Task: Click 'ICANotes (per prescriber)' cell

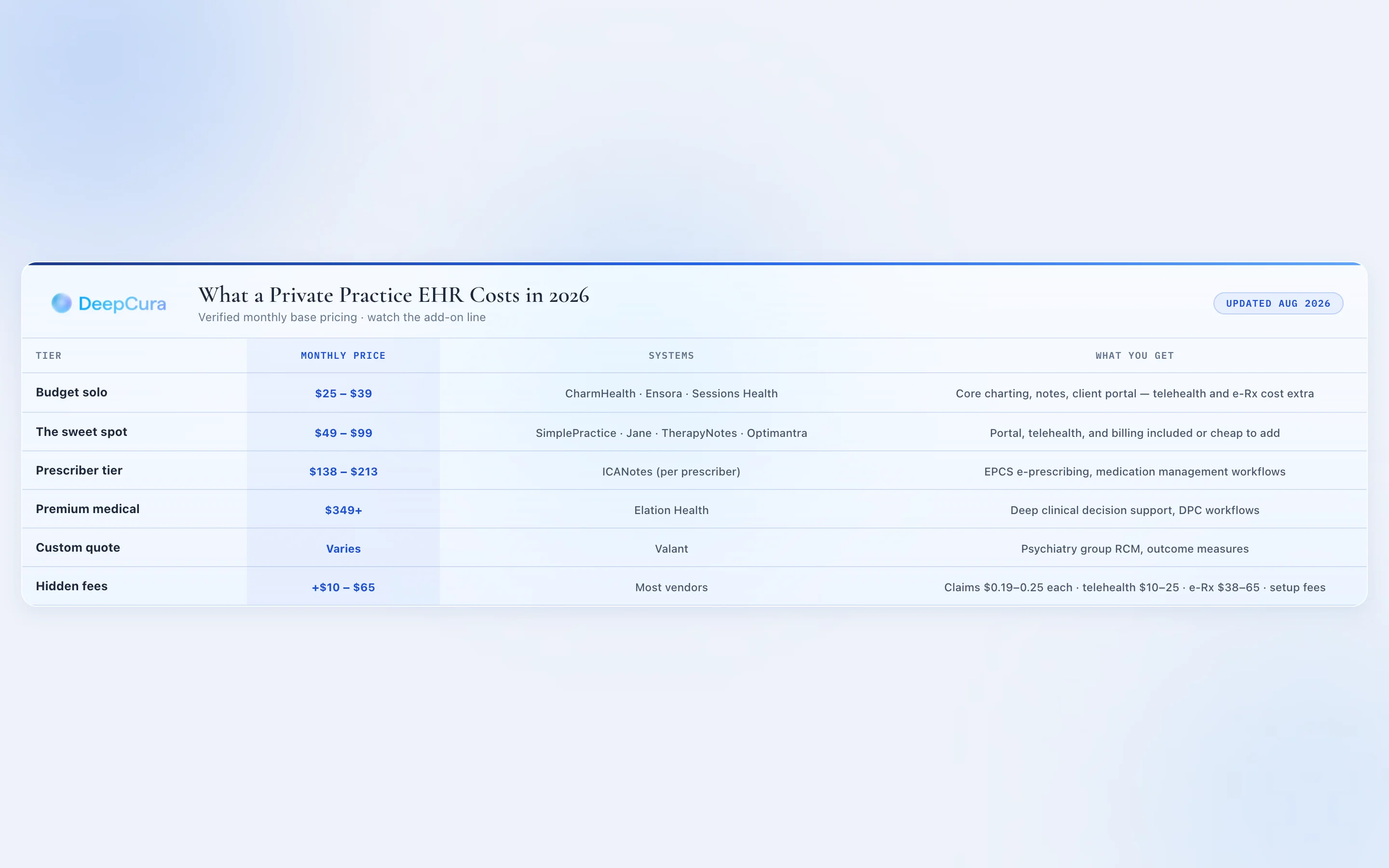Action: (671, 471)
